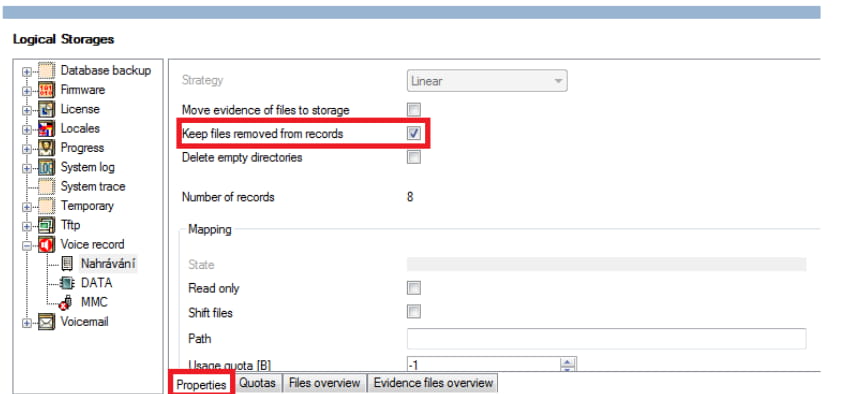849x394 pixels.
Task: Select Temporary in the tree
Action: [87, 206]
